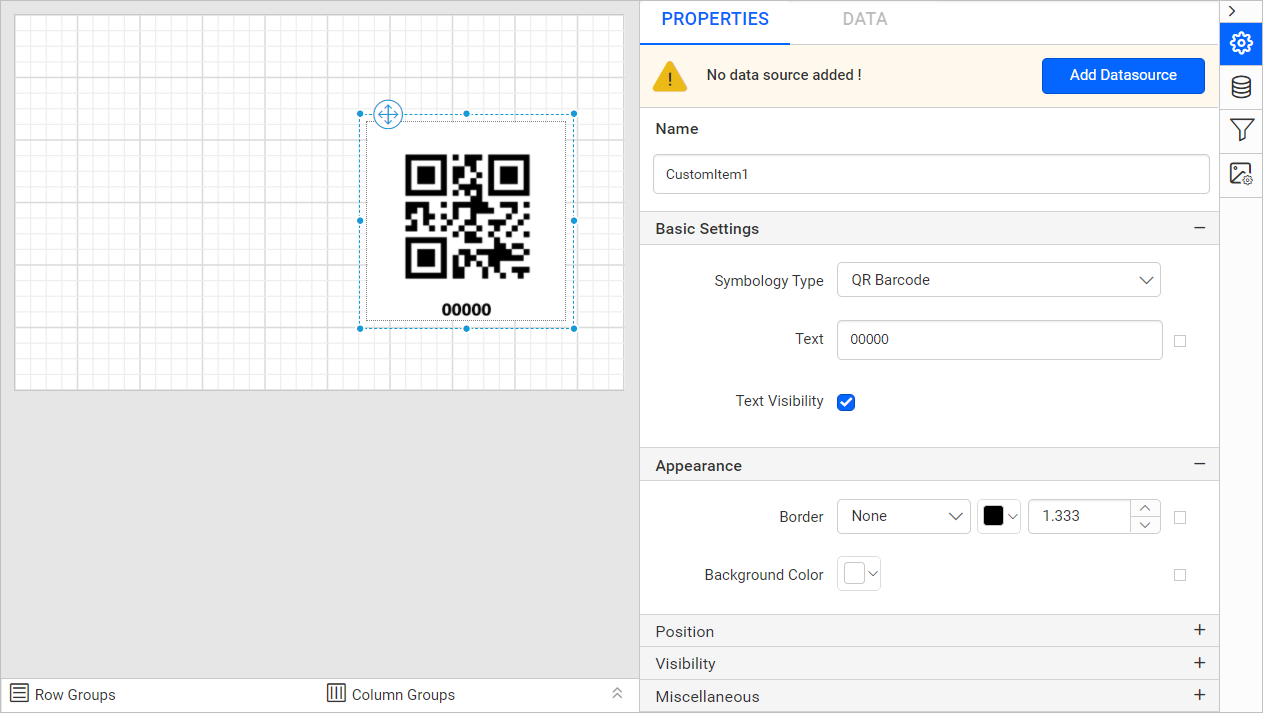Toggle the expression checkbox beside Text field

coord(1180,341)
